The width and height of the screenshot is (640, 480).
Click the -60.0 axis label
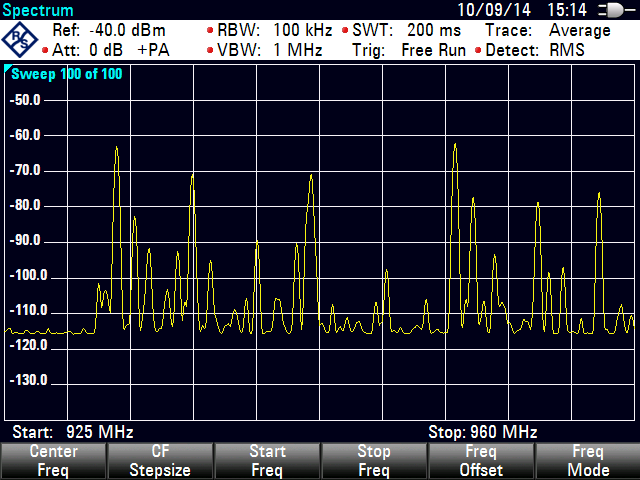(25, 135)
